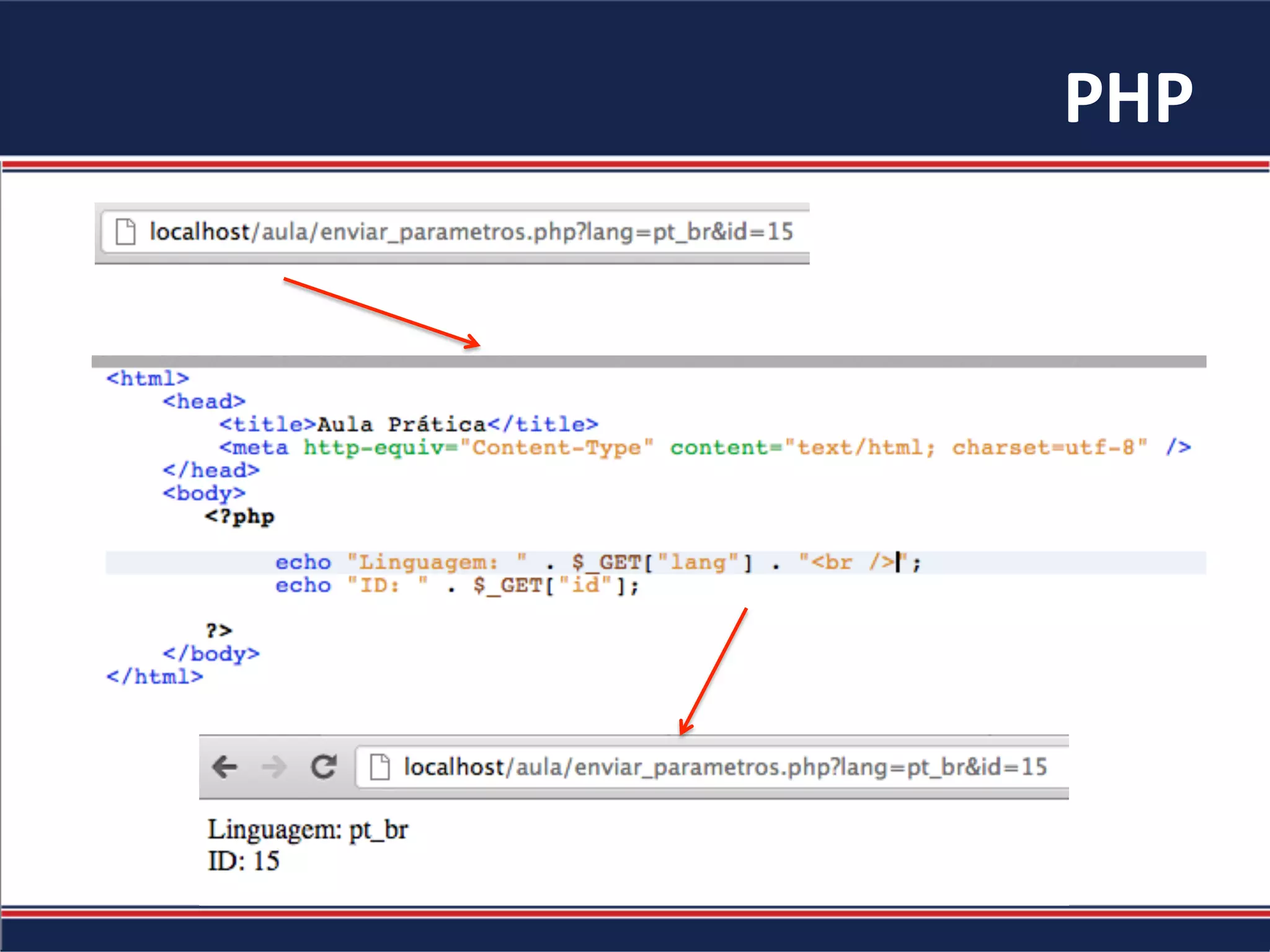Click the PHP slide title

click(1129, 97)
